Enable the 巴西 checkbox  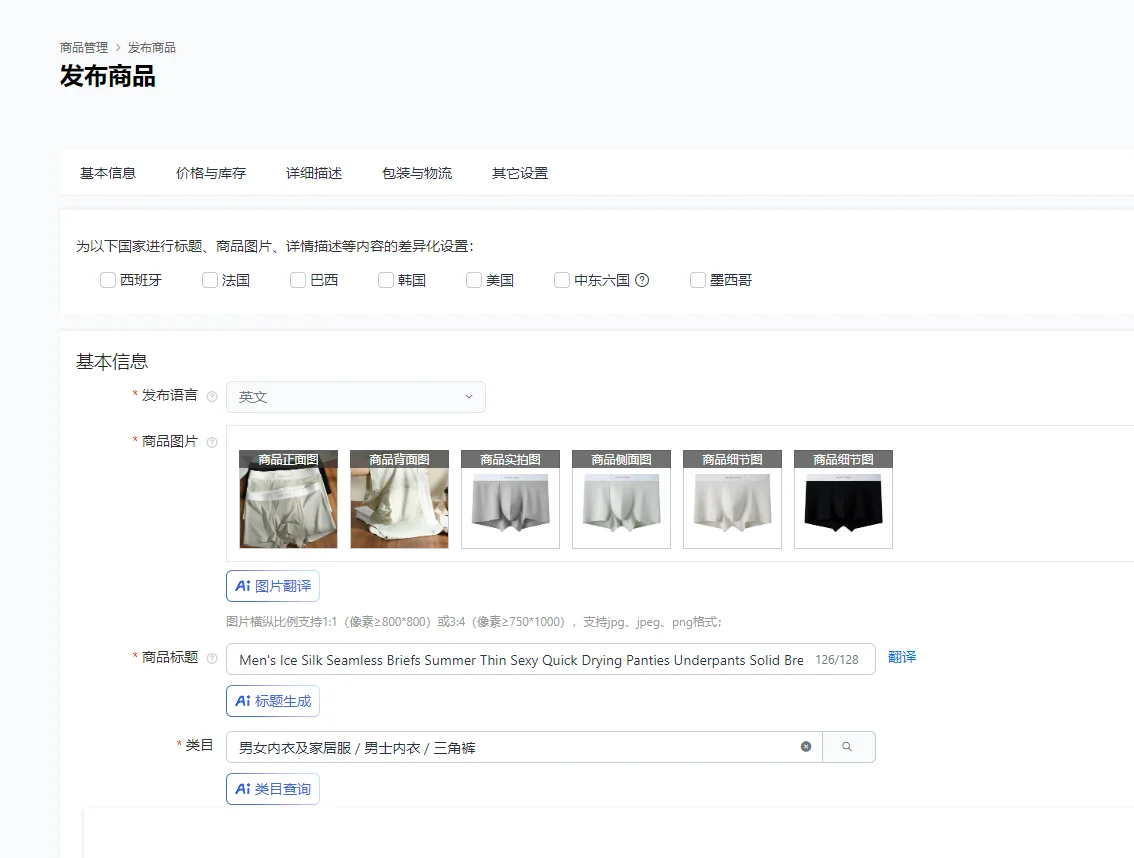[298, 280]
